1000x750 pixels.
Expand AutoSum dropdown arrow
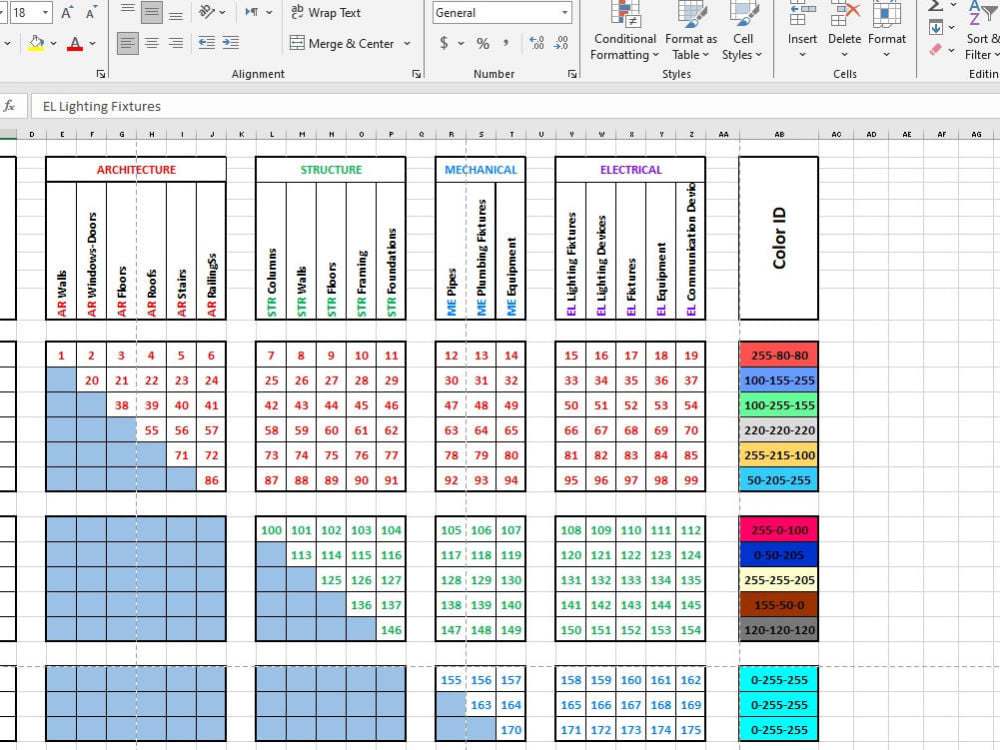point(953,5)
